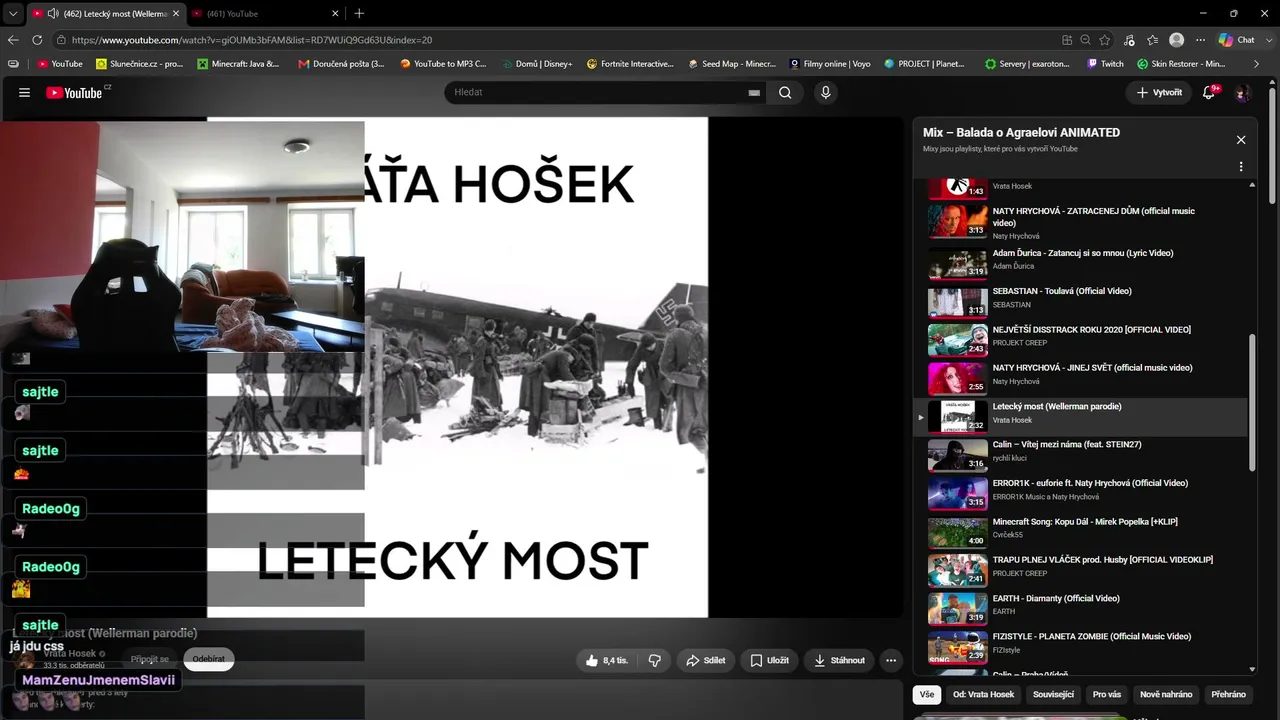Open the browser profile icon

(1177, 40)
